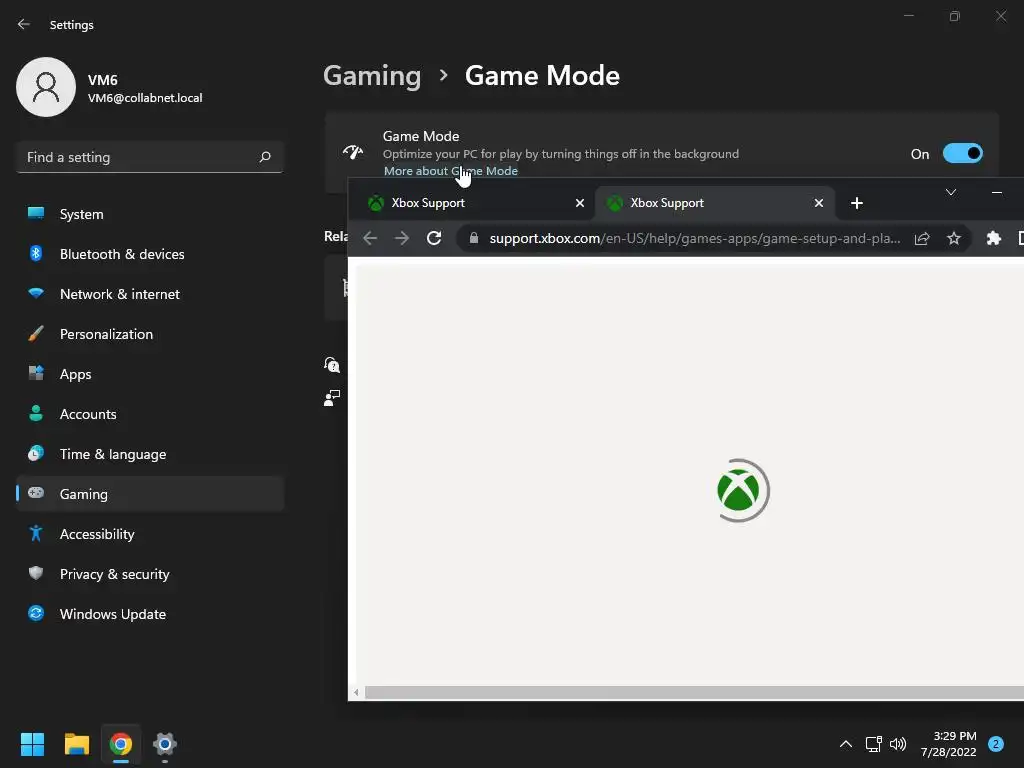1024x768 pixels.
Task: Toggle the Game Mode switch off
Action: pos(962,154)
